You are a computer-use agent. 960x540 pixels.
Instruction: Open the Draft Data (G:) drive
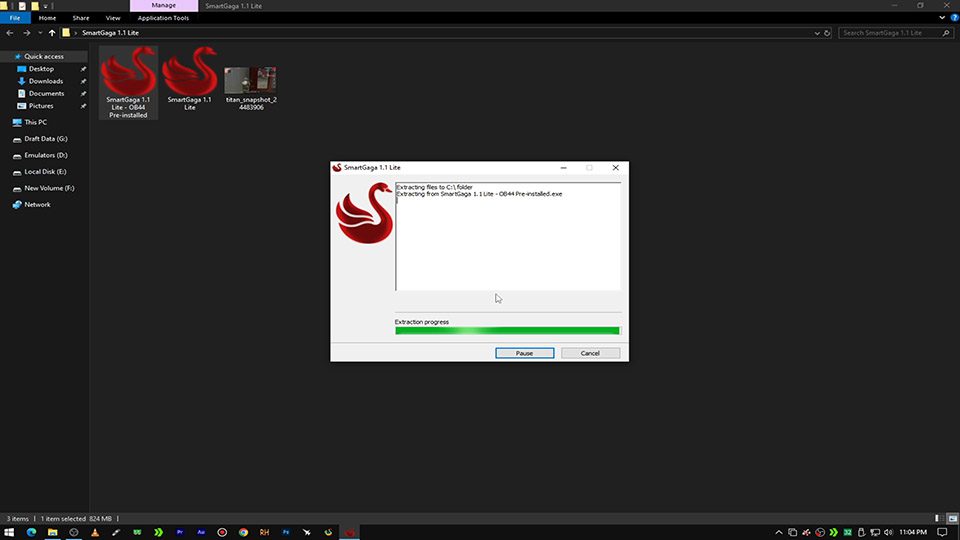[x=45, y=139]
